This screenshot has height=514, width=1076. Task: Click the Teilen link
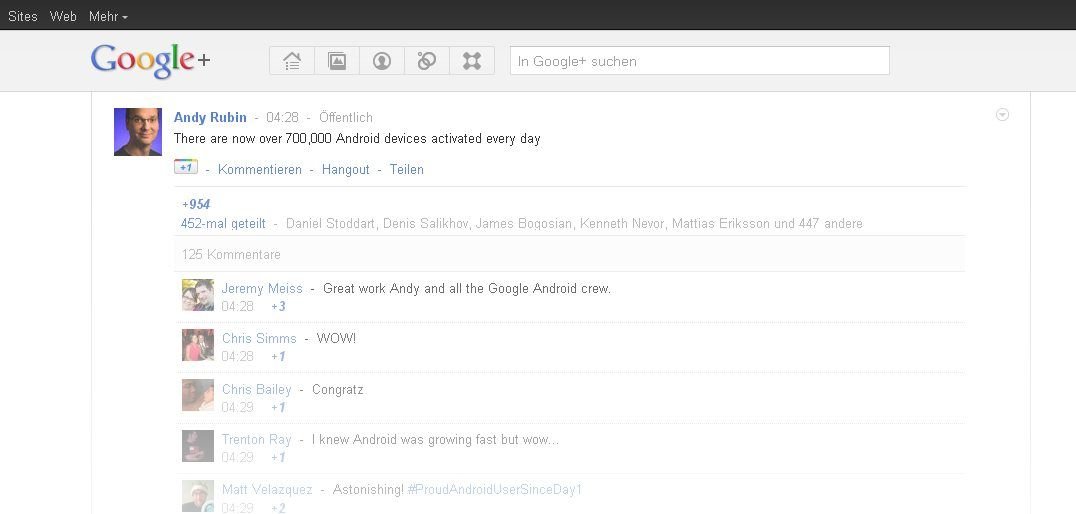tap(407, 170)
